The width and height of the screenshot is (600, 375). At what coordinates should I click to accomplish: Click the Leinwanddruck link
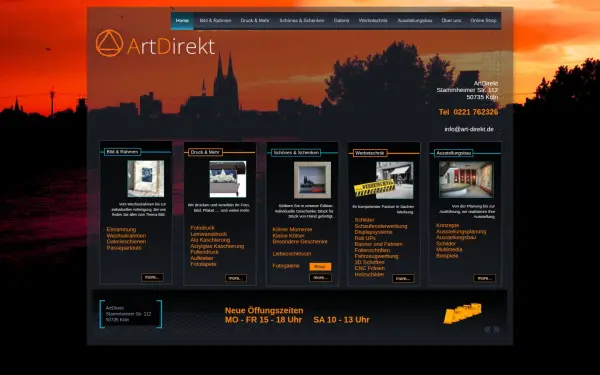[x=209, y=234]
